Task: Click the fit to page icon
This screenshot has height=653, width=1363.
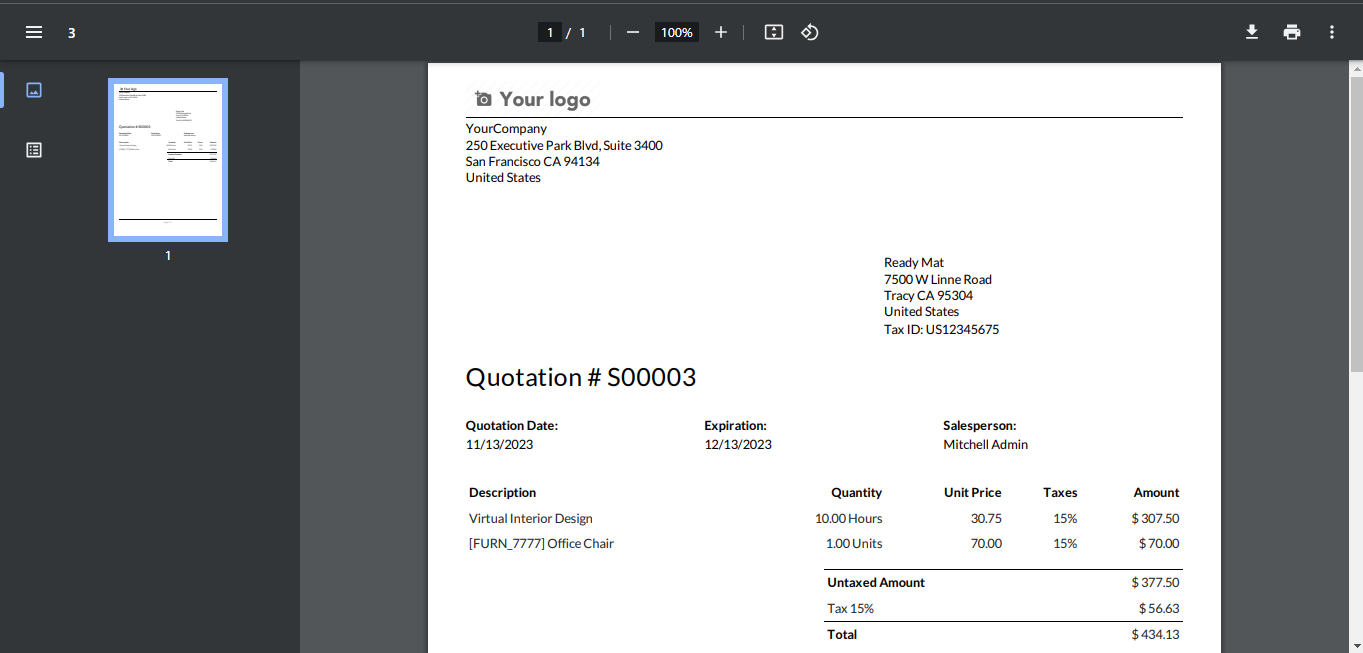Action: (773, 32)
